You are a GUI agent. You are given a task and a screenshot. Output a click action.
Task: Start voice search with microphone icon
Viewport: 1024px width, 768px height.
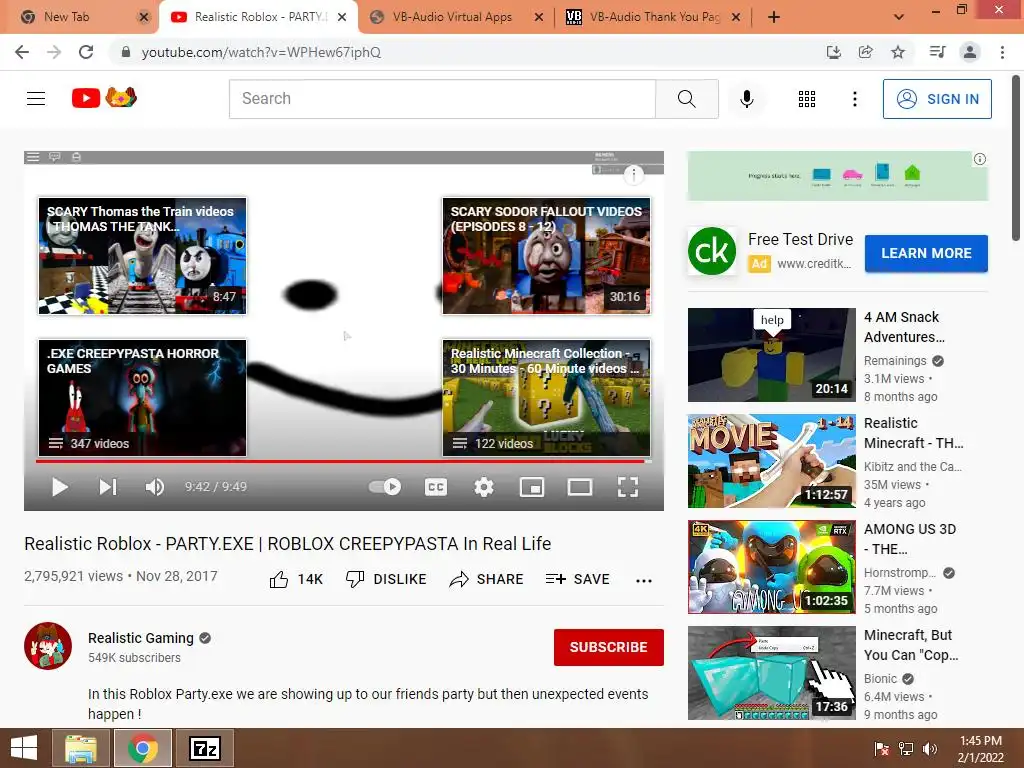(x=746, y=99)
